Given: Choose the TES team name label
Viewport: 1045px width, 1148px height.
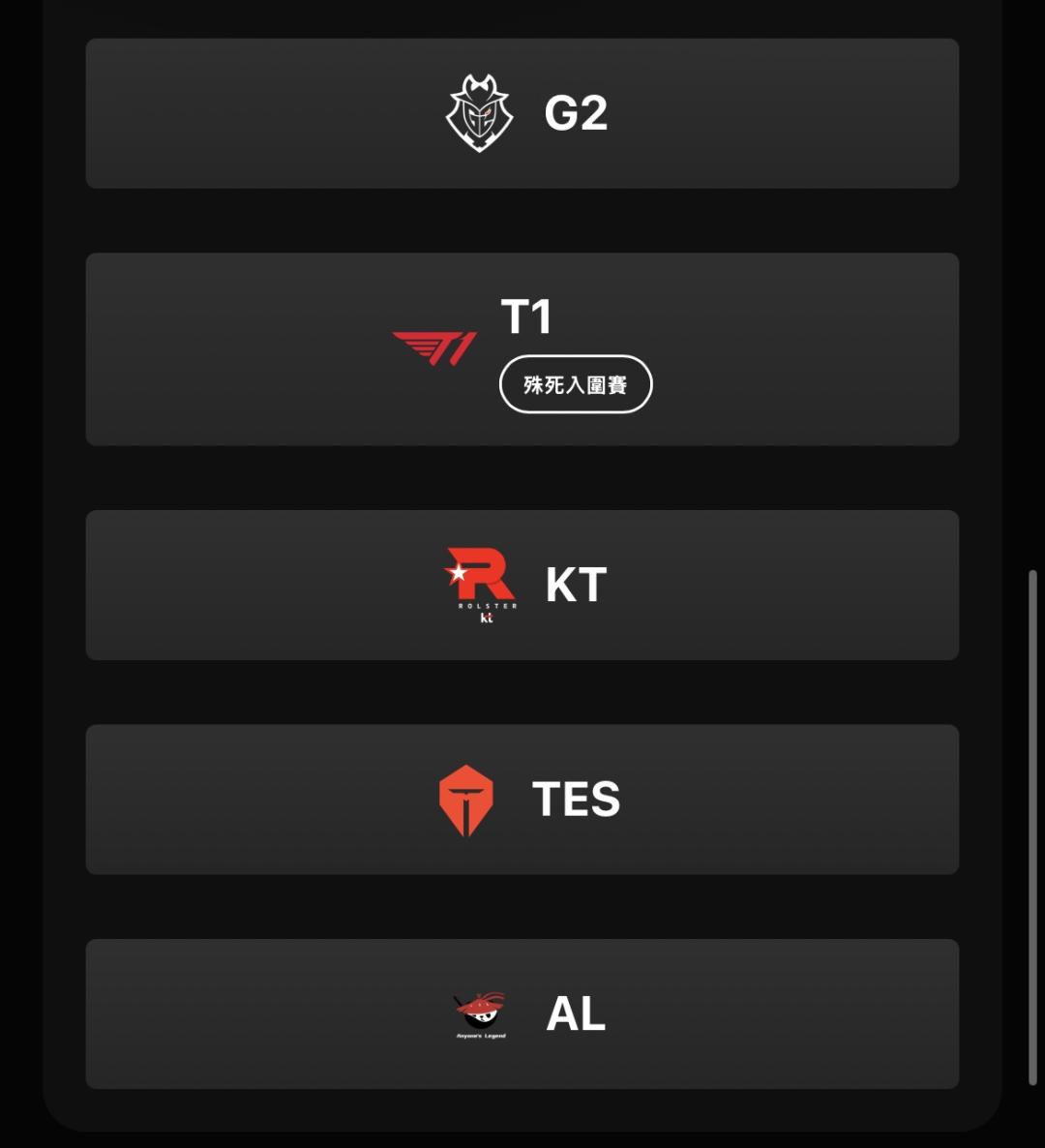Looking at the screenshot, I should point(576,801).
